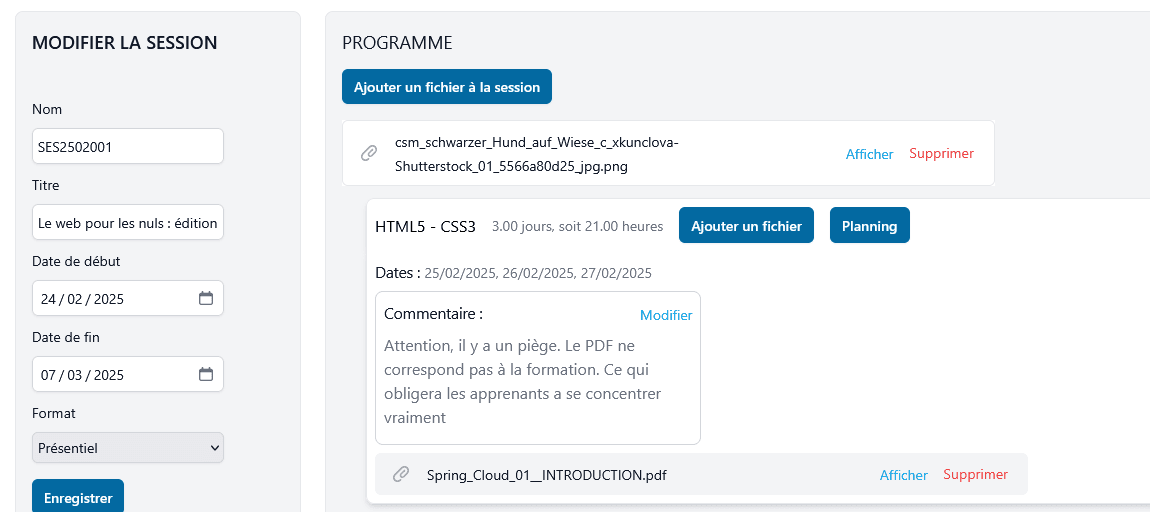Screen dimensions: 1150x512
Task: Click Afficher for the Shutterstock PNG file
Action: (x=869, y=154)
